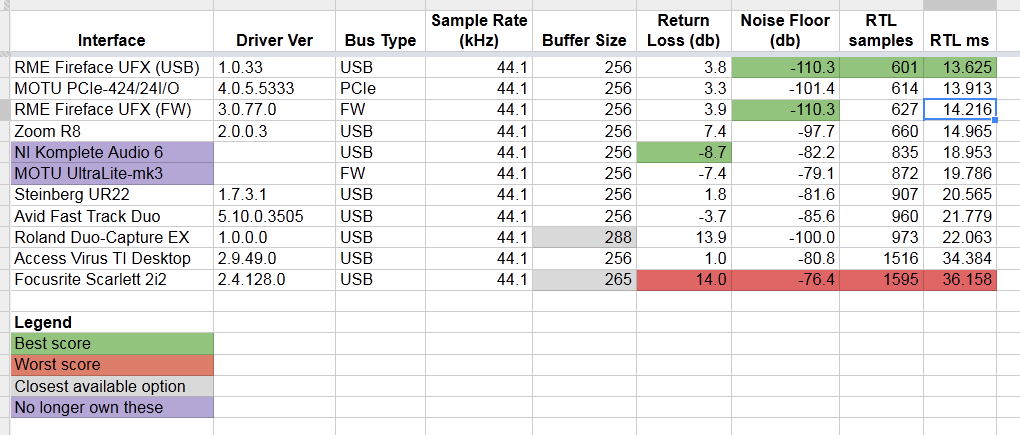Click the PCIe bus type cell
This screenshot has height=435, width=1020.
tap(380, 89)
